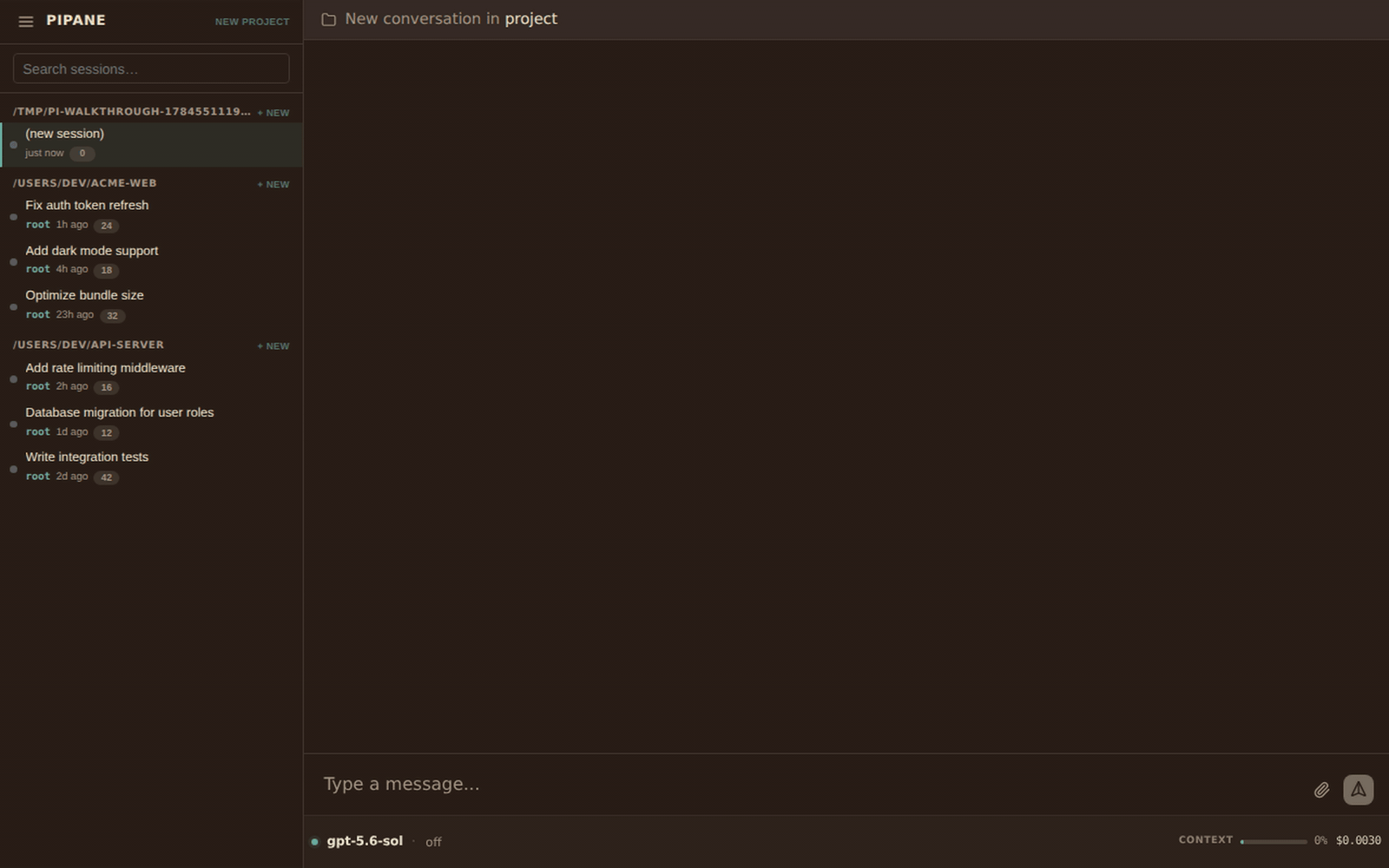Viewport: 1389px width, 868px height.
Task: Open Optimize bundle size session
Action: point(152,306)
